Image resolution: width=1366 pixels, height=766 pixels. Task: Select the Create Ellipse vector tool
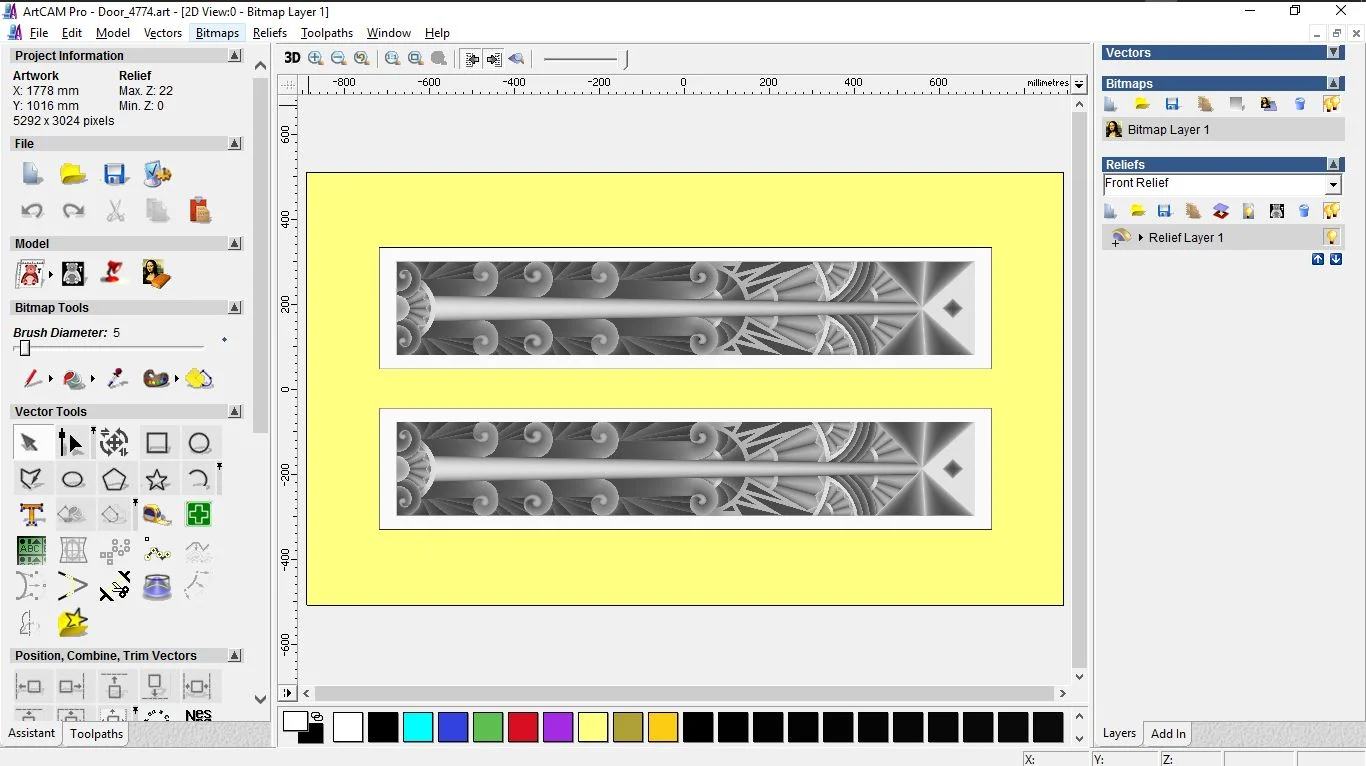point(73,480)
